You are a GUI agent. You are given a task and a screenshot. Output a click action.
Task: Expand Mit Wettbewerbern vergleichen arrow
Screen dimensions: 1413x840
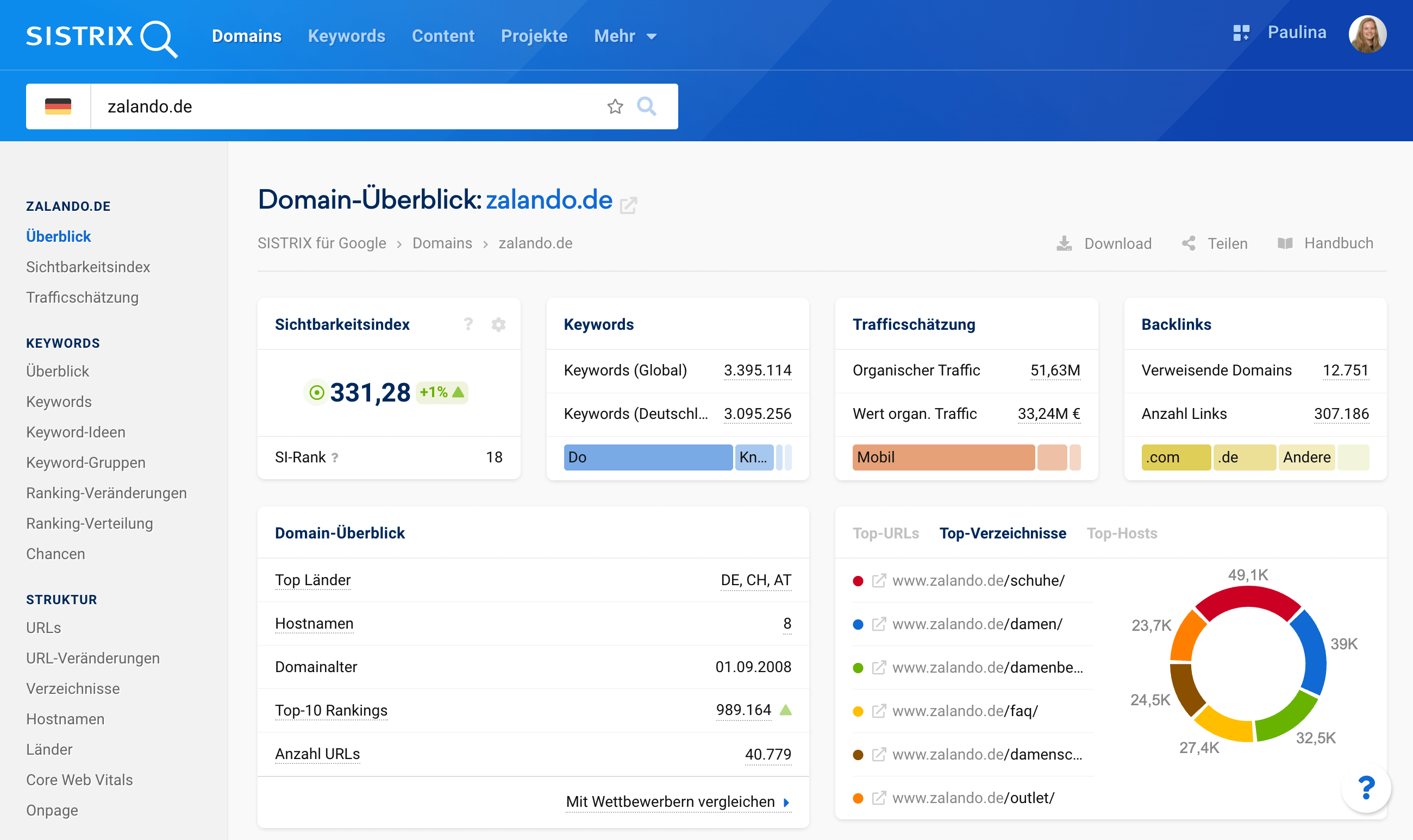coord(786,802)
